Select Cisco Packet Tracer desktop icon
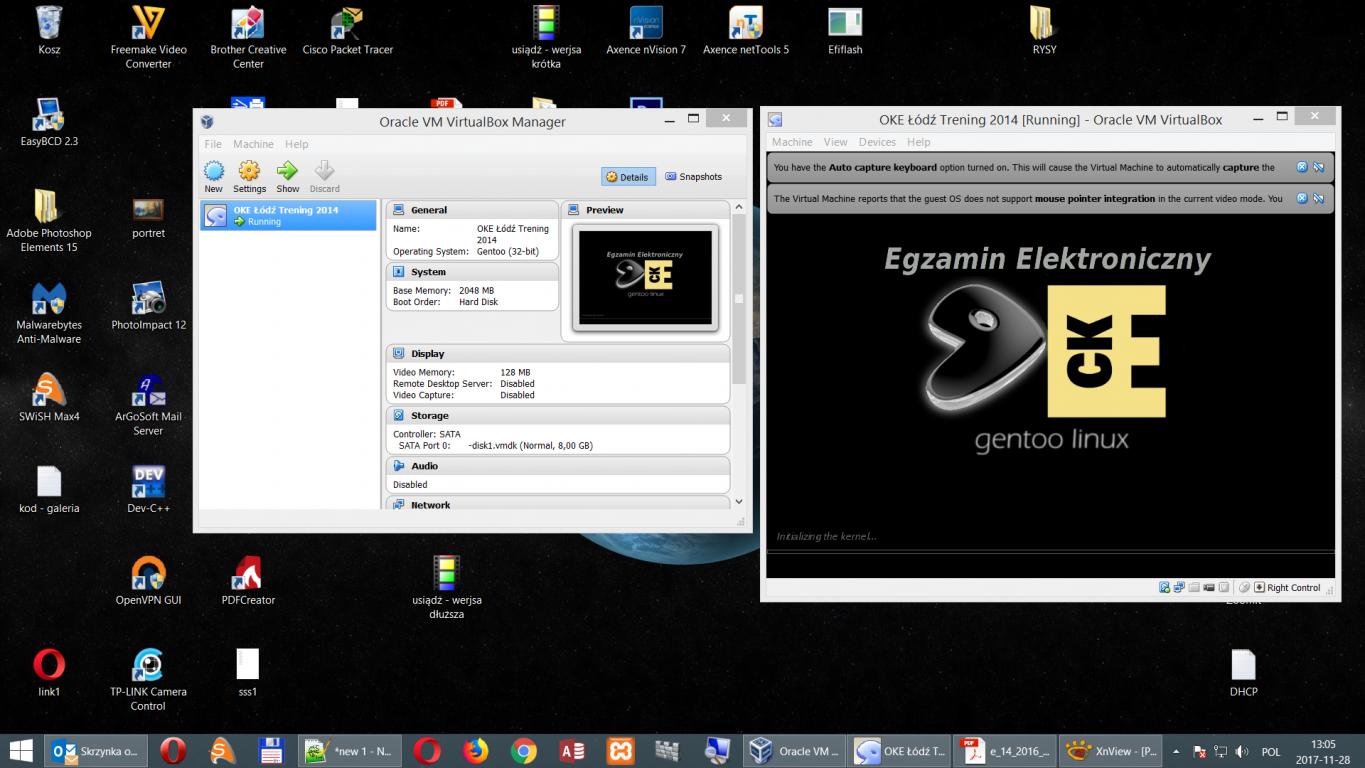The width and height of the screenshot is (1365, 768). (x=348, y=30)
